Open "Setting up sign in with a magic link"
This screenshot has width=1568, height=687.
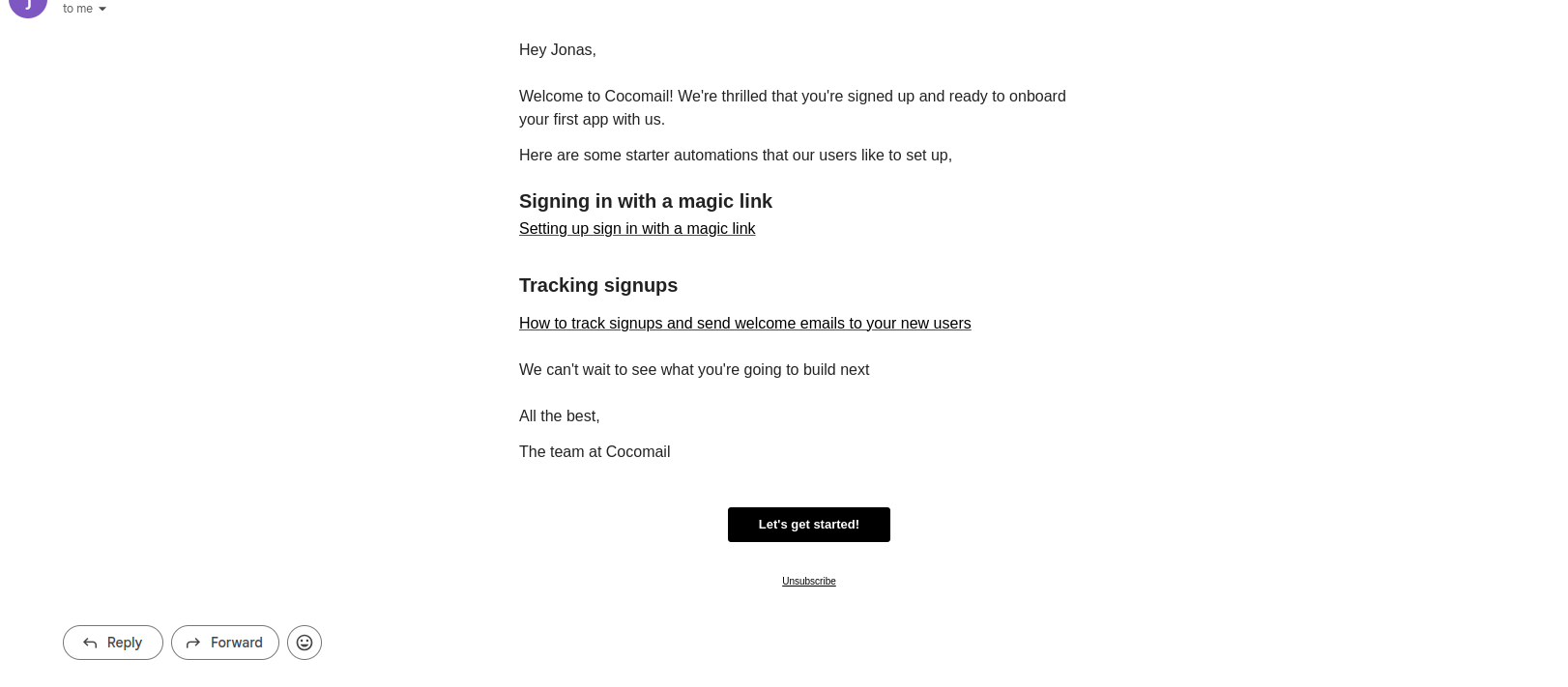637,229
